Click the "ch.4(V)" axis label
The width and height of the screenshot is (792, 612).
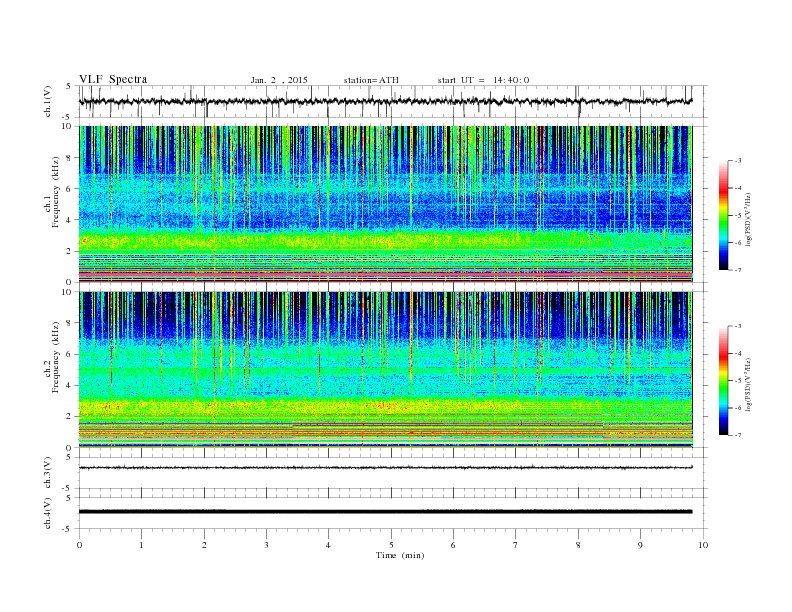point(48,513)
